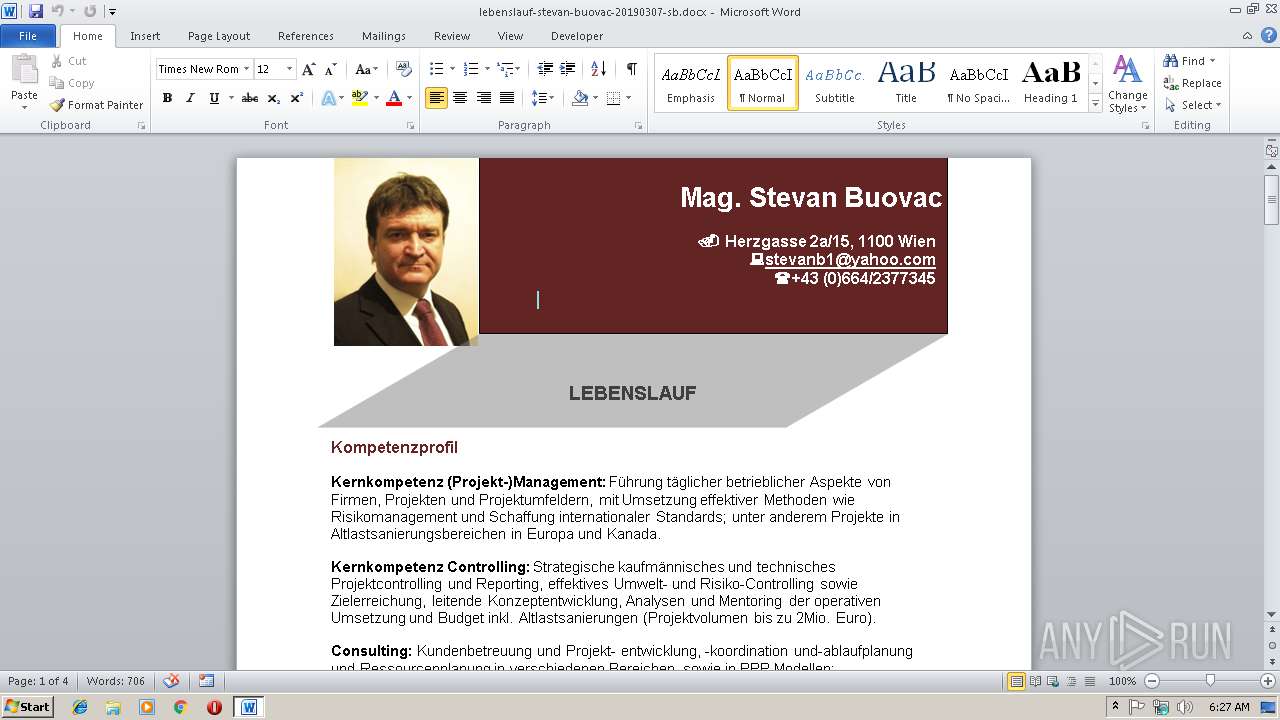Click the vertical scrollbar thumb

coord(1271,199)
